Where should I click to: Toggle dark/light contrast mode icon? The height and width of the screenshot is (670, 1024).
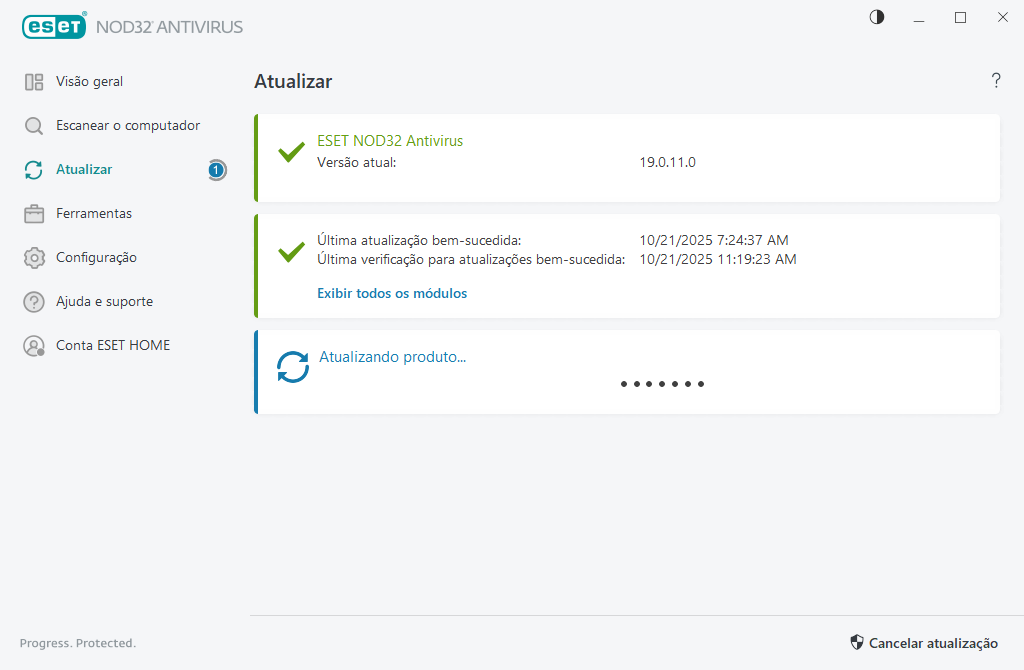coord(877,17)
